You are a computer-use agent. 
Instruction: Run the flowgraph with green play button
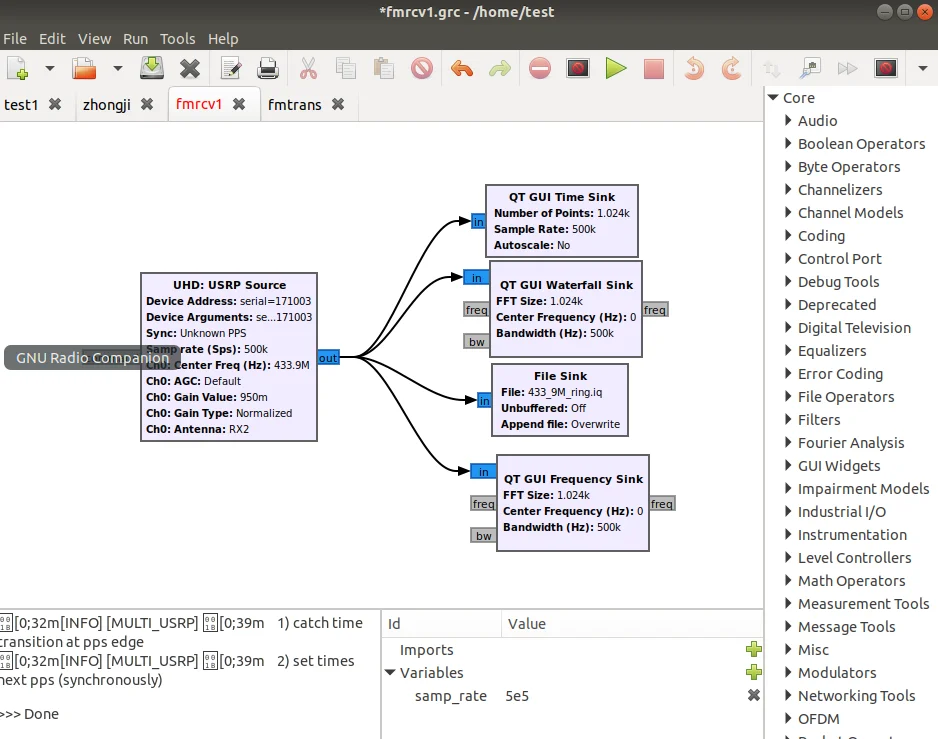(616, 68)
